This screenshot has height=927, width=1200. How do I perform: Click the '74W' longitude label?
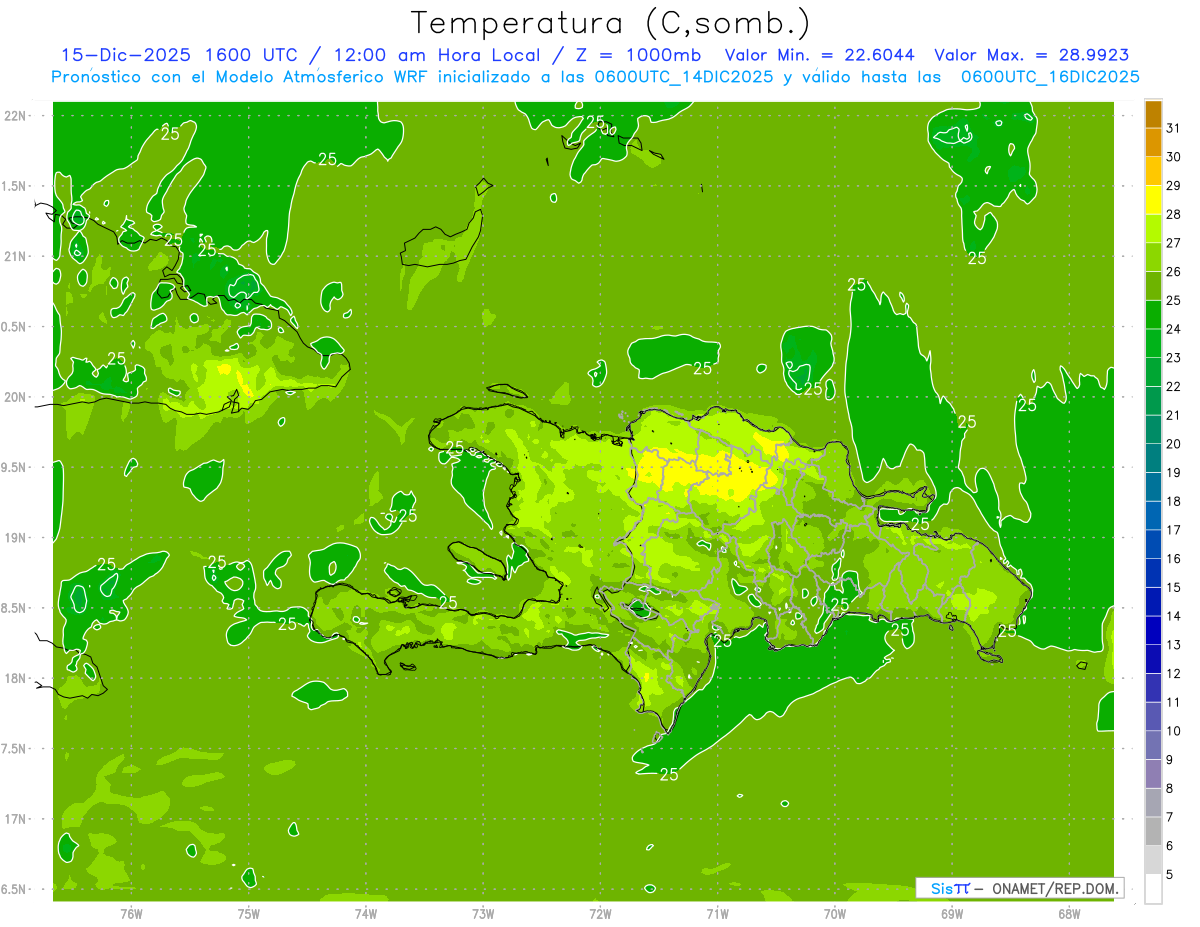(x=366, y=913)
